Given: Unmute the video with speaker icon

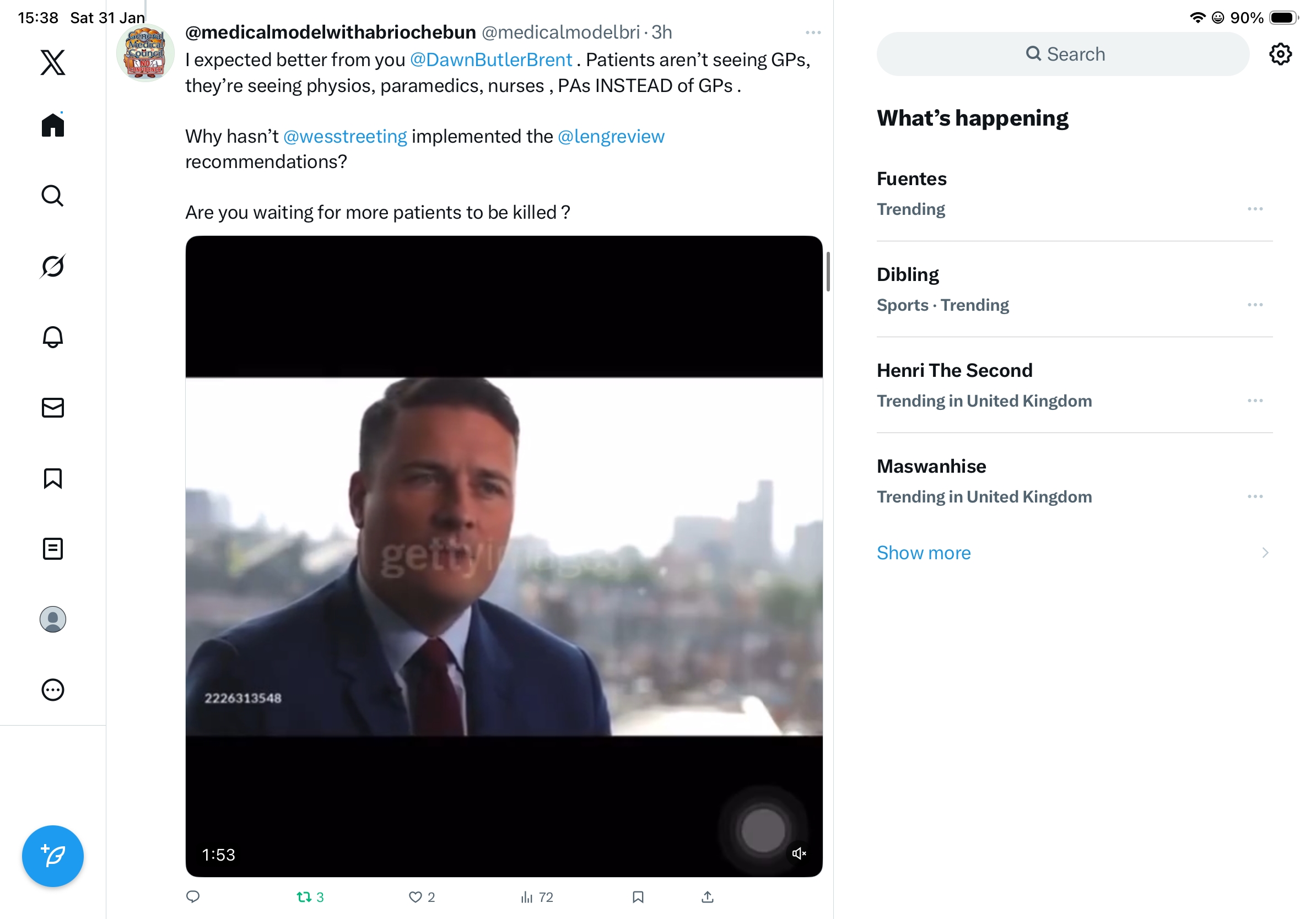Looking at the screenshot, I should pyautogui.click(x=799, y=853).
